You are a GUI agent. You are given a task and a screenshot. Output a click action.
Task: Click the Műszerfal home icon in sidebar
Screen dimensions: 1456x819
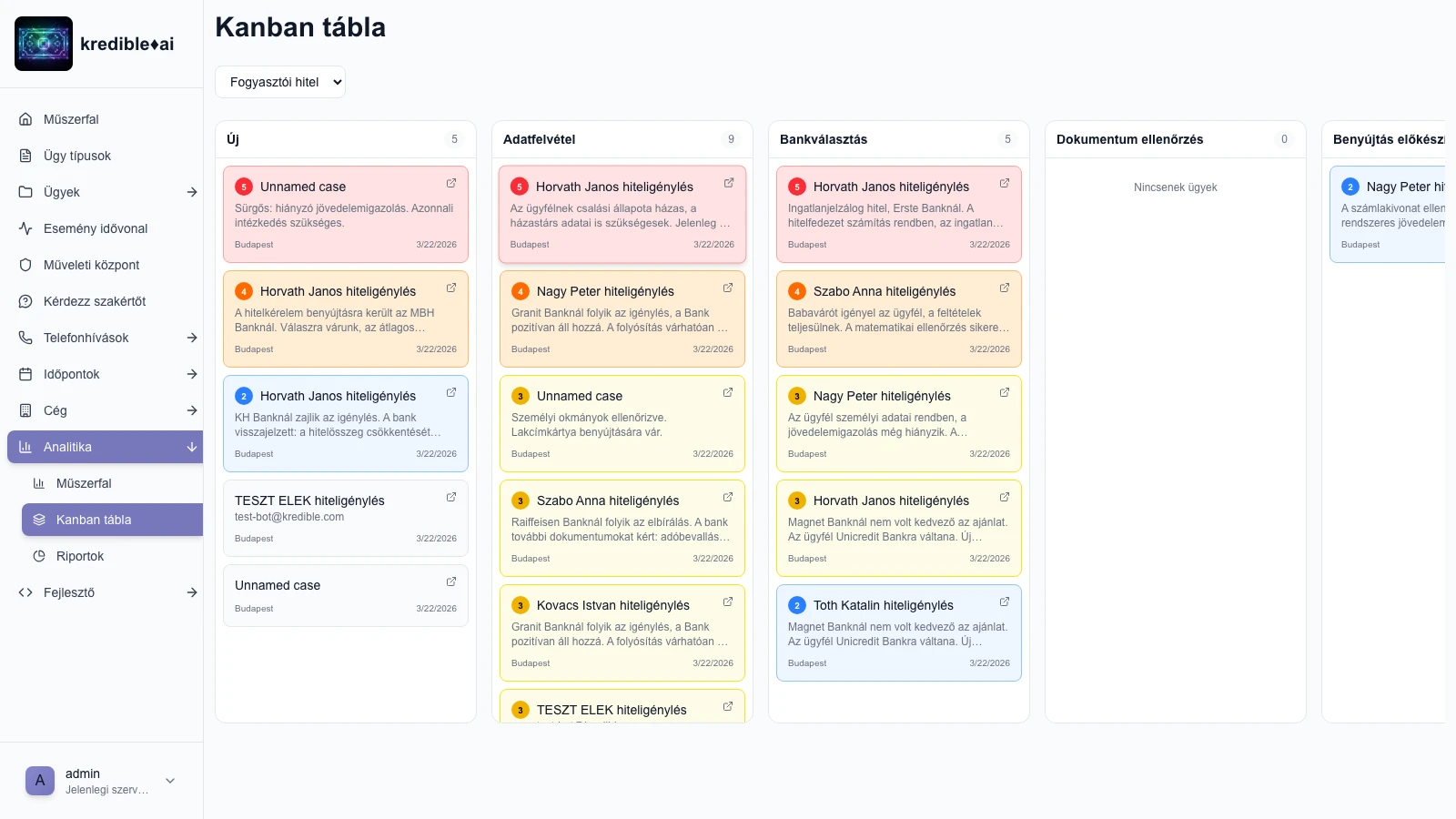click(25, 119)
